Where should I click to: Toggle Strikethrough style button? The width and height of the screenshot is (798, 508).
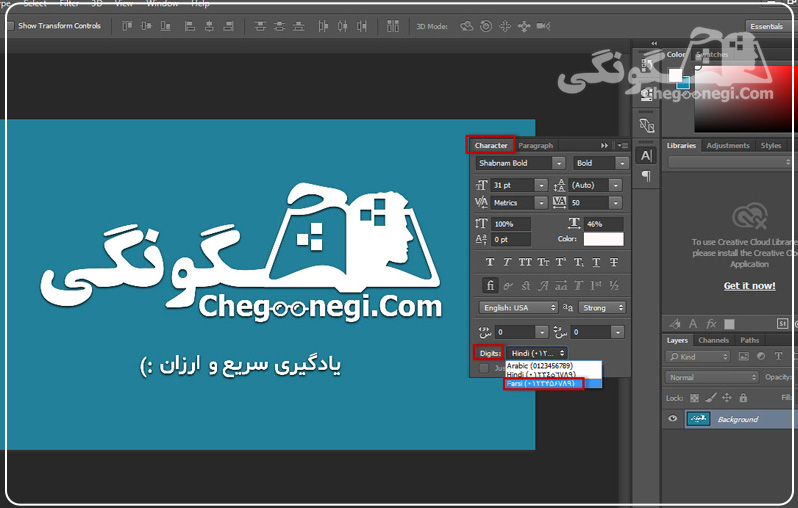coord(614,262)
